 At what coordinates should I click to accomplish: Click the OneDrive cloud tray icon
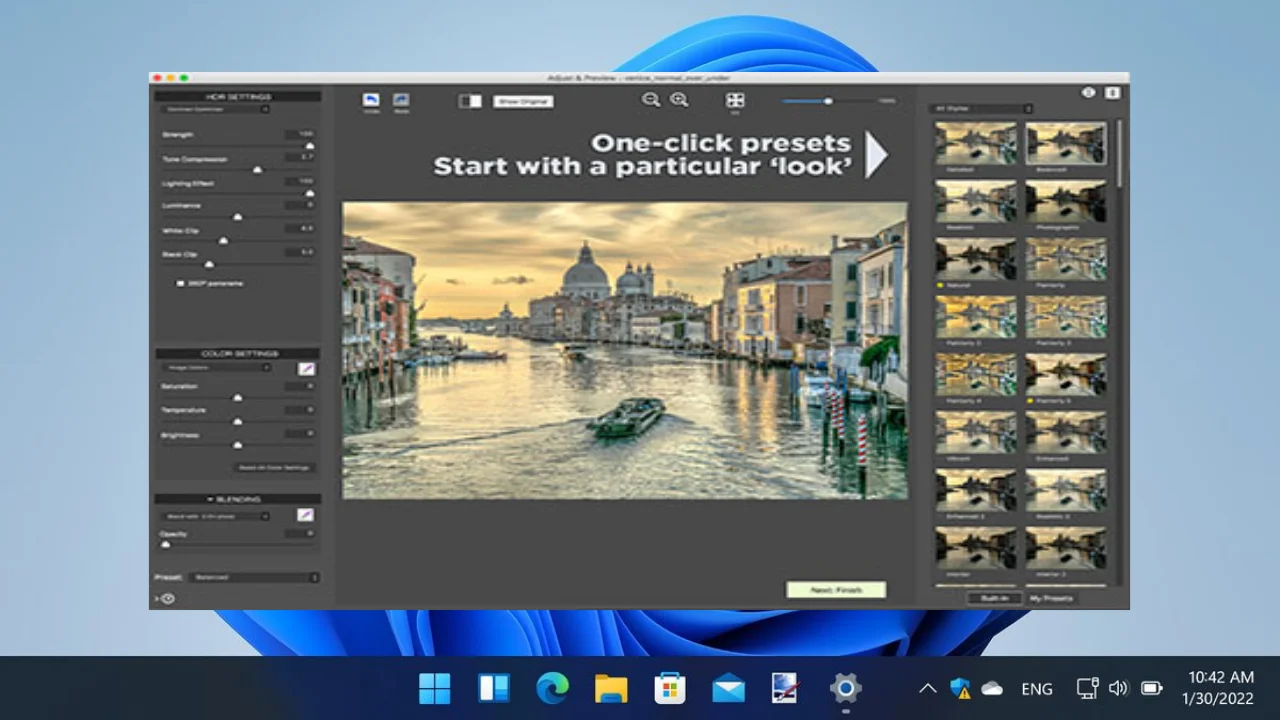coord(992,688)
